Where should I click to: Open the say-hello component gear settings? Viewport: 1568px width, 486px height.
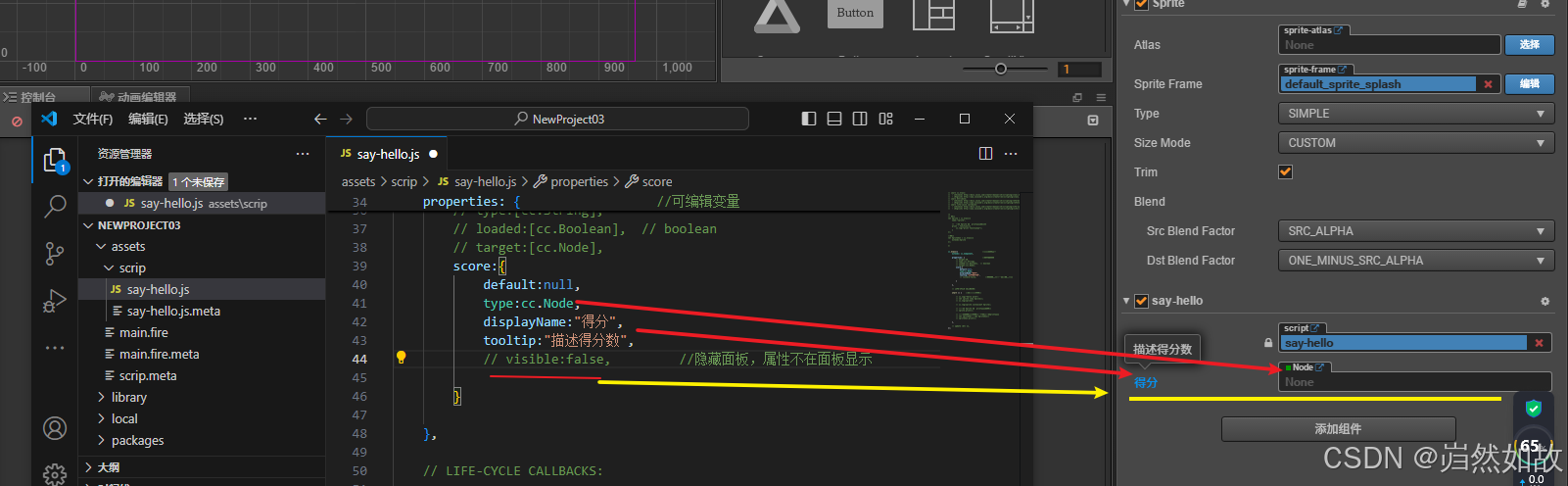1545,301
